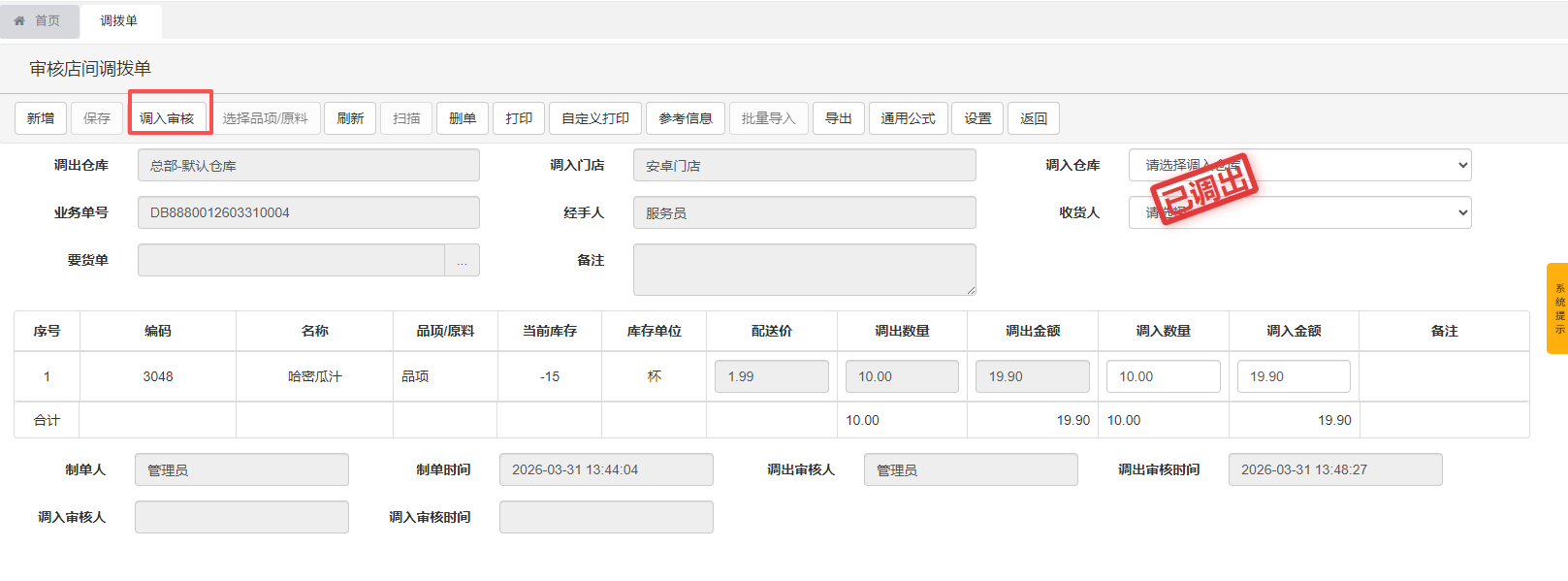
Task: Switch to the 调拨单 tab
Action: [x=119, y=20]
